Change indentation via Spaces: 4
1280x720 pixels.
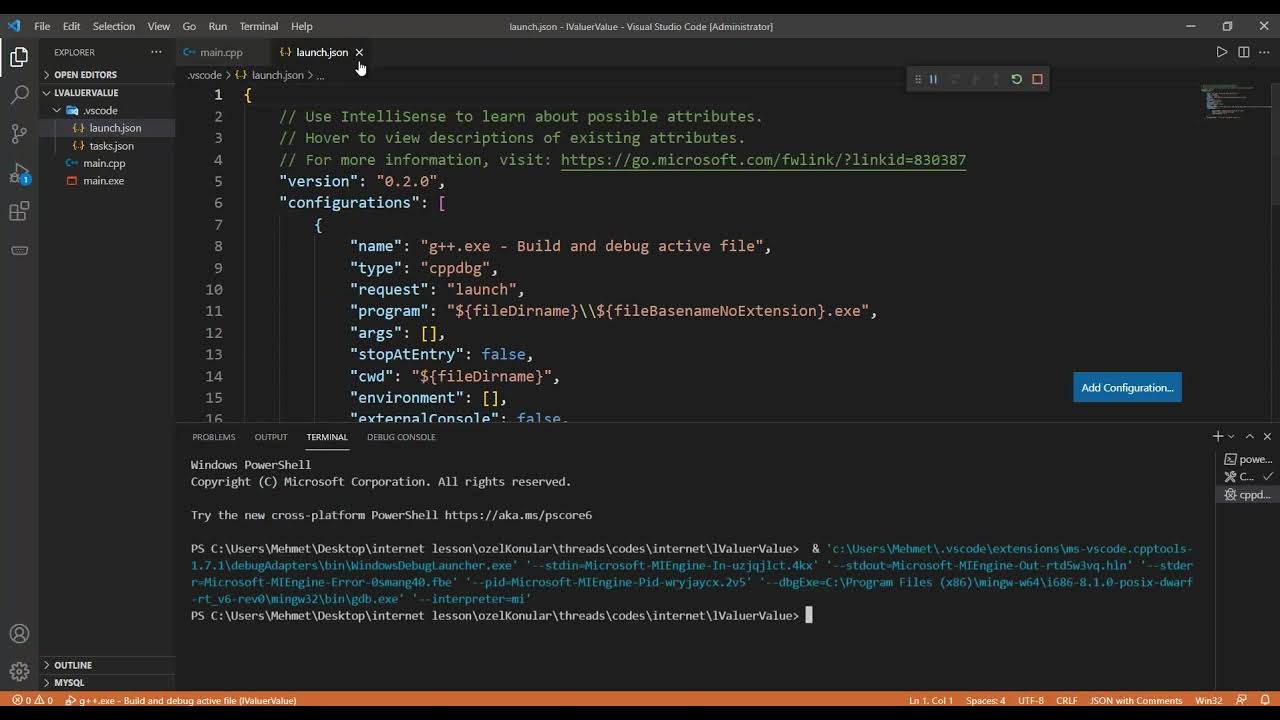[x=986, y=700]
